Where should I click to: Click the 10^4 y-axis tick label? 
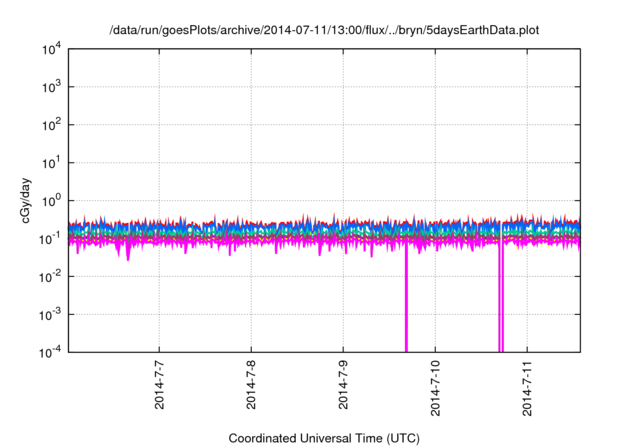(51, 50)
